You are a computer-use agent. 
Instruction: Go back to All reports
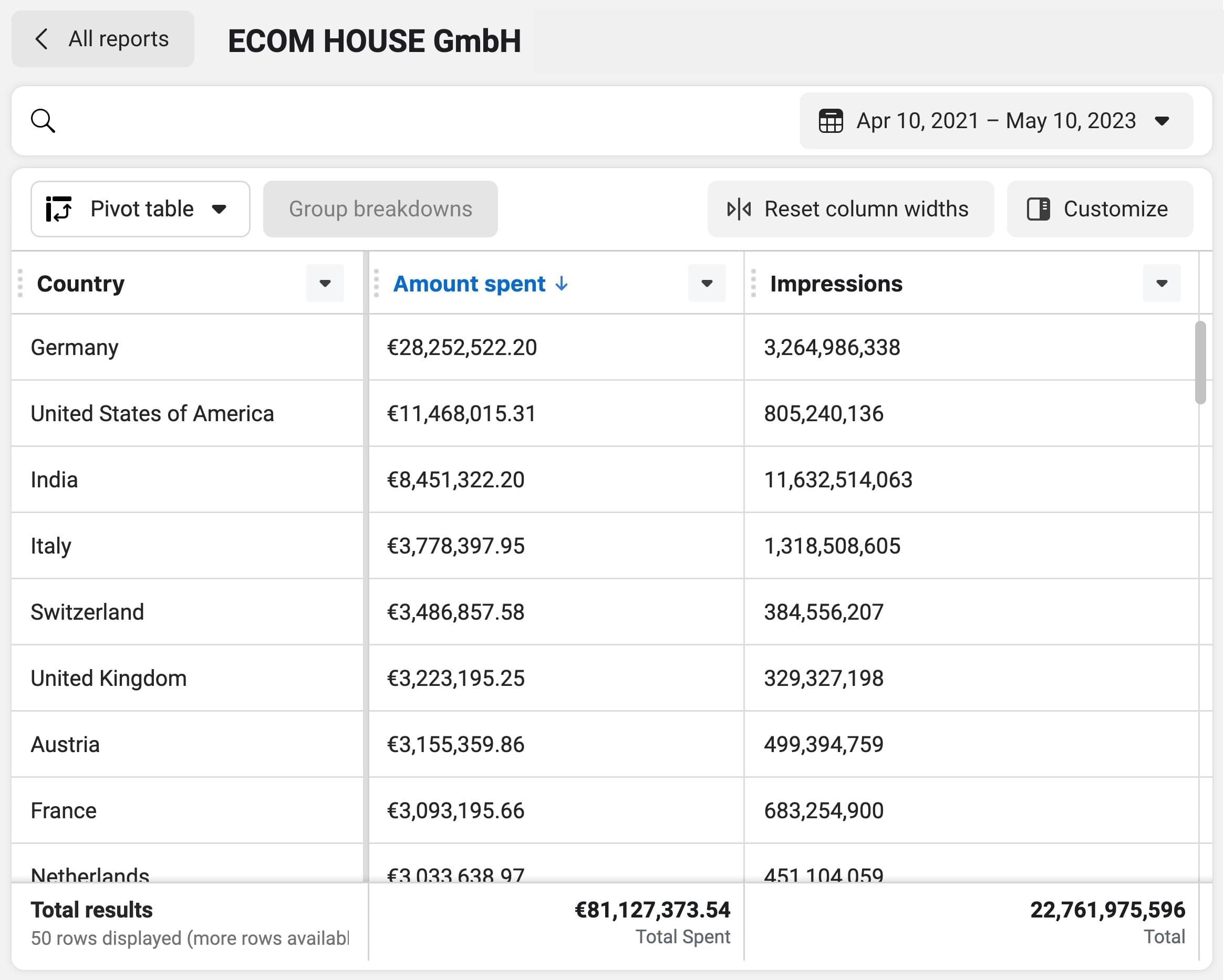tap(103, 39)
